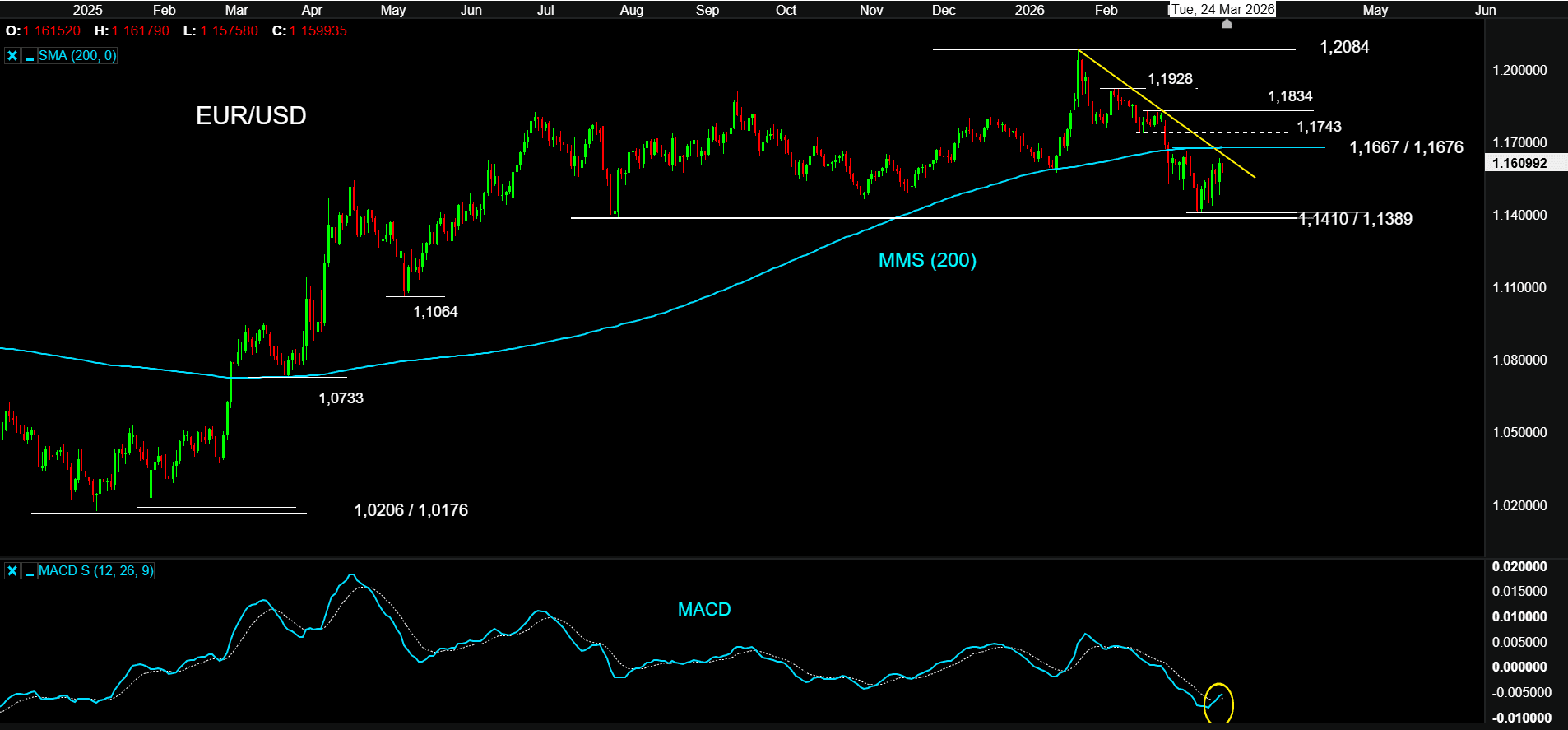Click the Jun label at axis end
This screenshot has width=1568, height=730.
click(x=1486, y=10)
